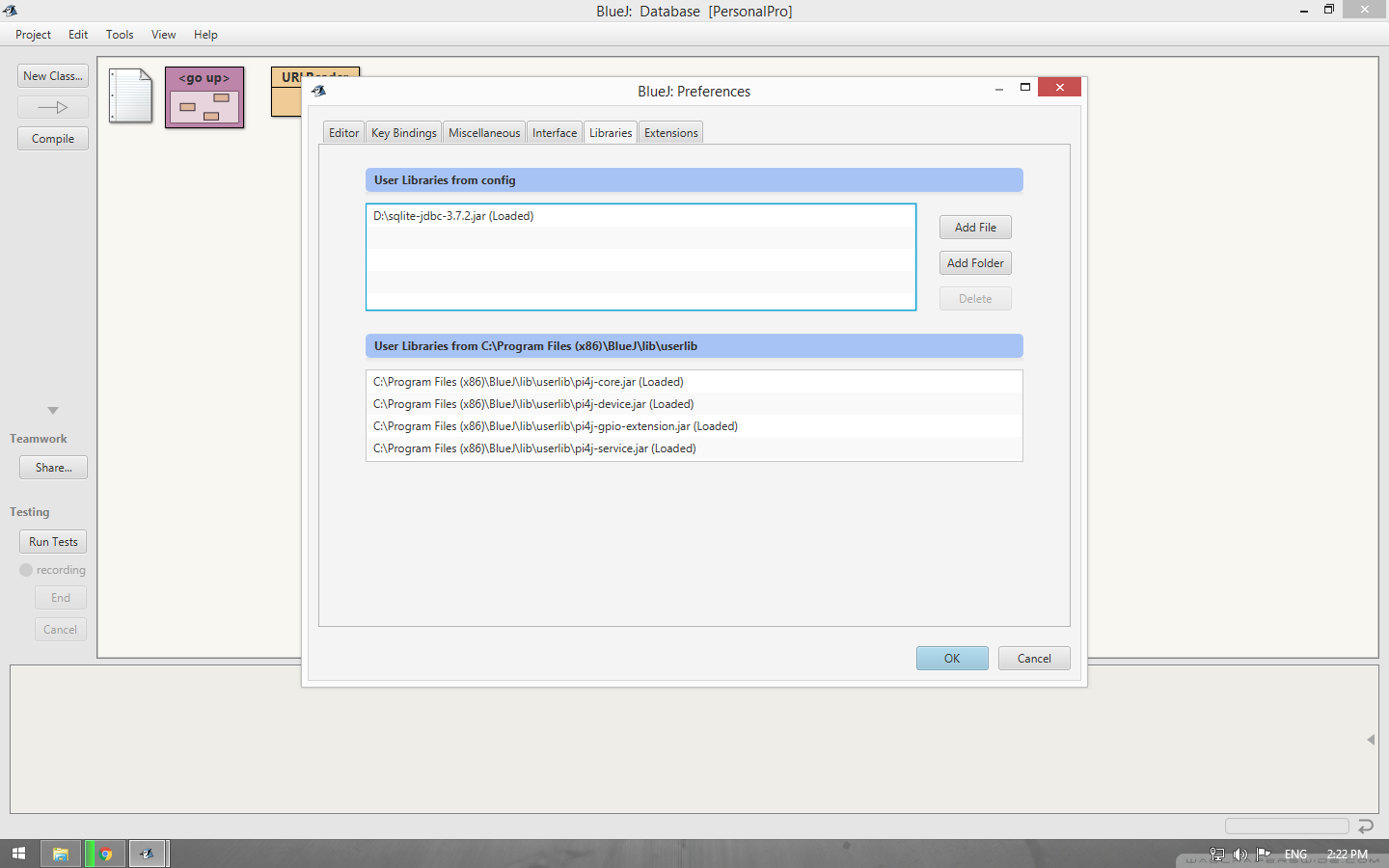Viewport: 1389px width, 868px height.
Task: Minimize the Preferences dialog
Action: click(x=999, y=89)
